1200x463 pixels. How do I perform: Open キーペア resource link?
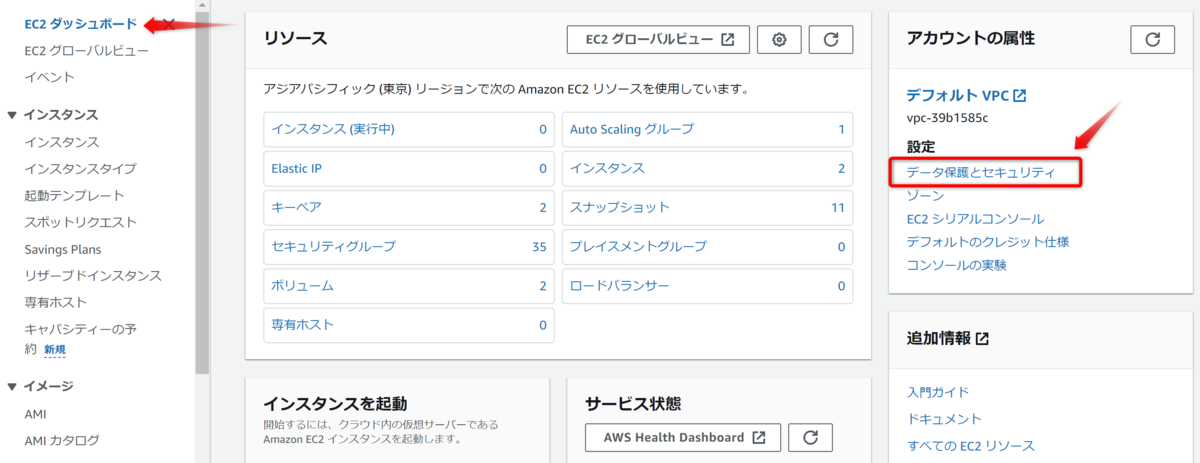[x=296, y=207]
